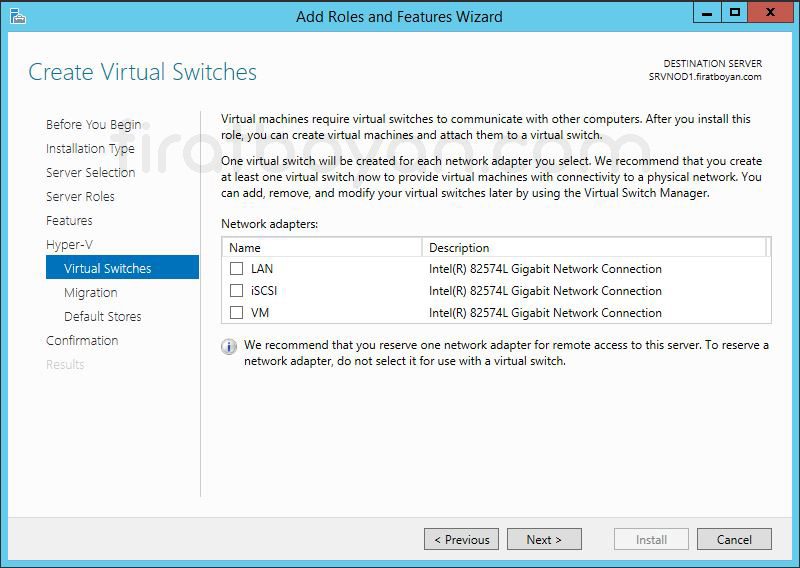This screenshot has height=568, width=800.
Task: Close the Add Roles and Features Wizard
Action: coord(770,13)
